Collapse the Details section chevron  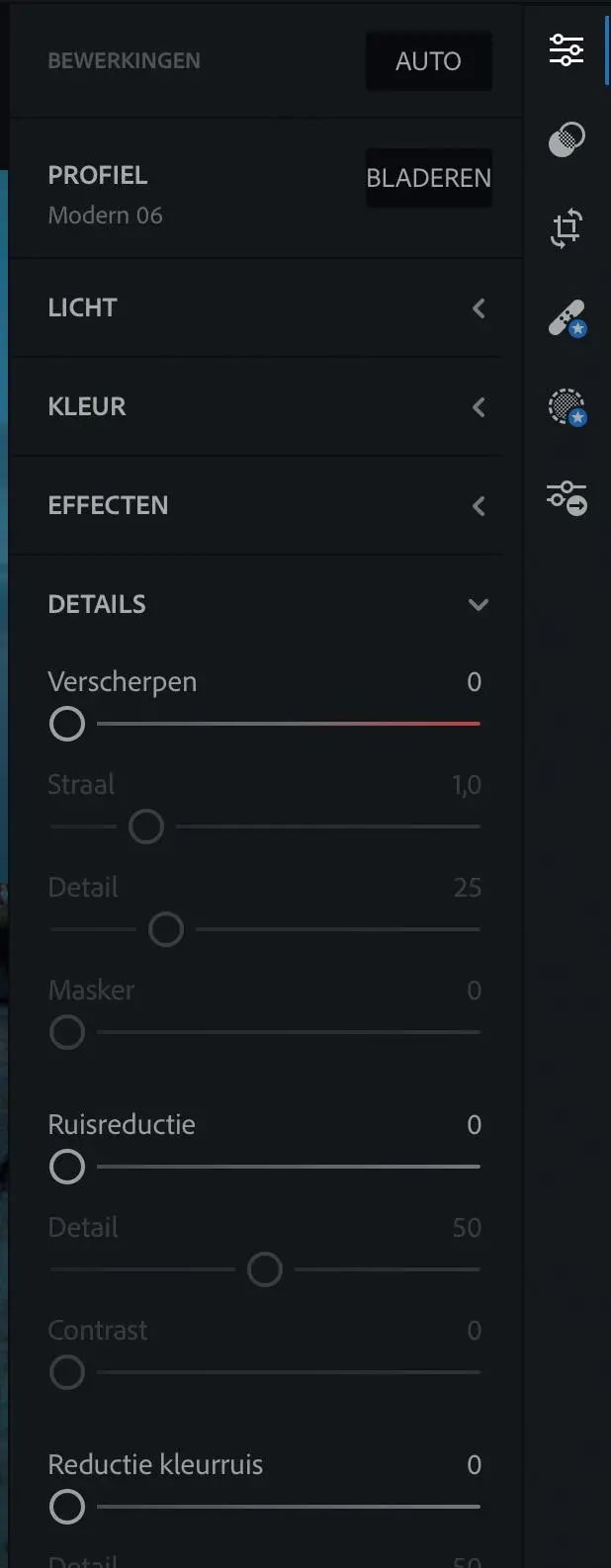pyautogui.click(x=479, y=605)
